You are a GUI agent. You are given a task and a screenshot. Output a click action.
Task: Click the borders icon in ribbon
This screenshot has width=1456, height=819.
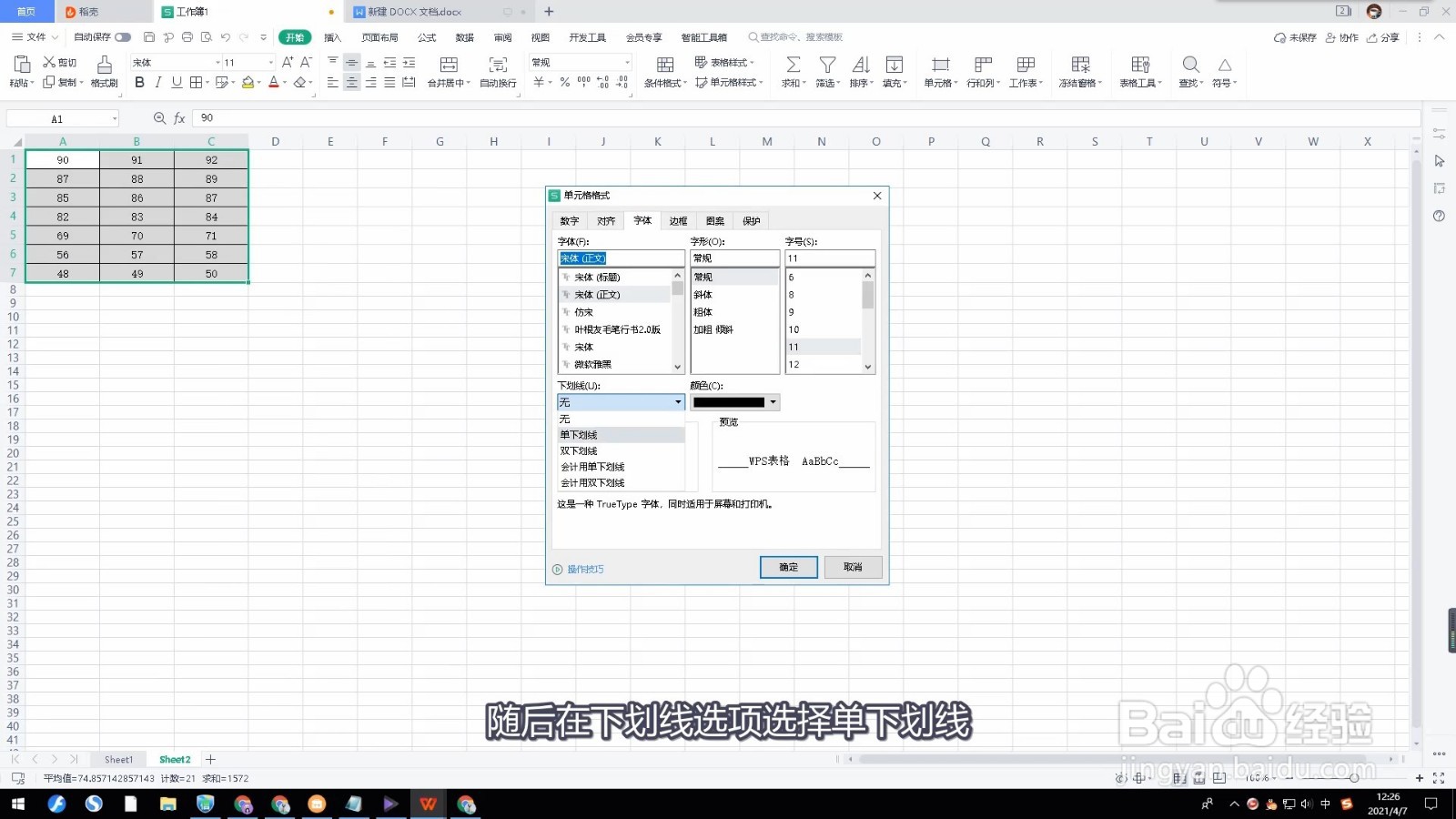point(196,83)
